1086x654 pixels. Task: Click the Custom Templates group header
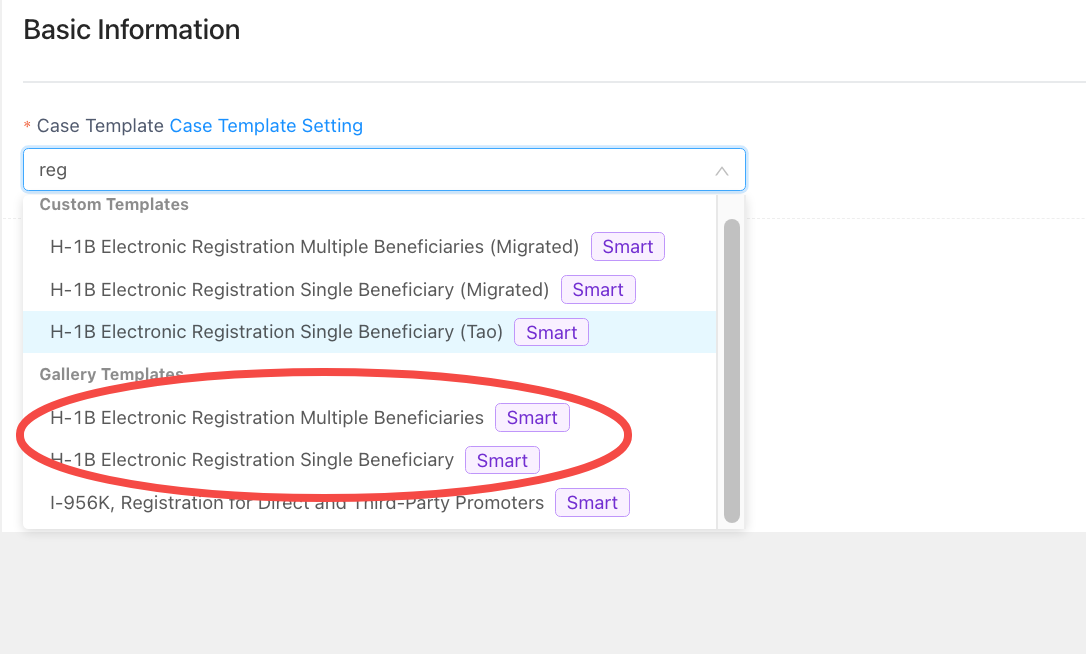tap(114, 205)
